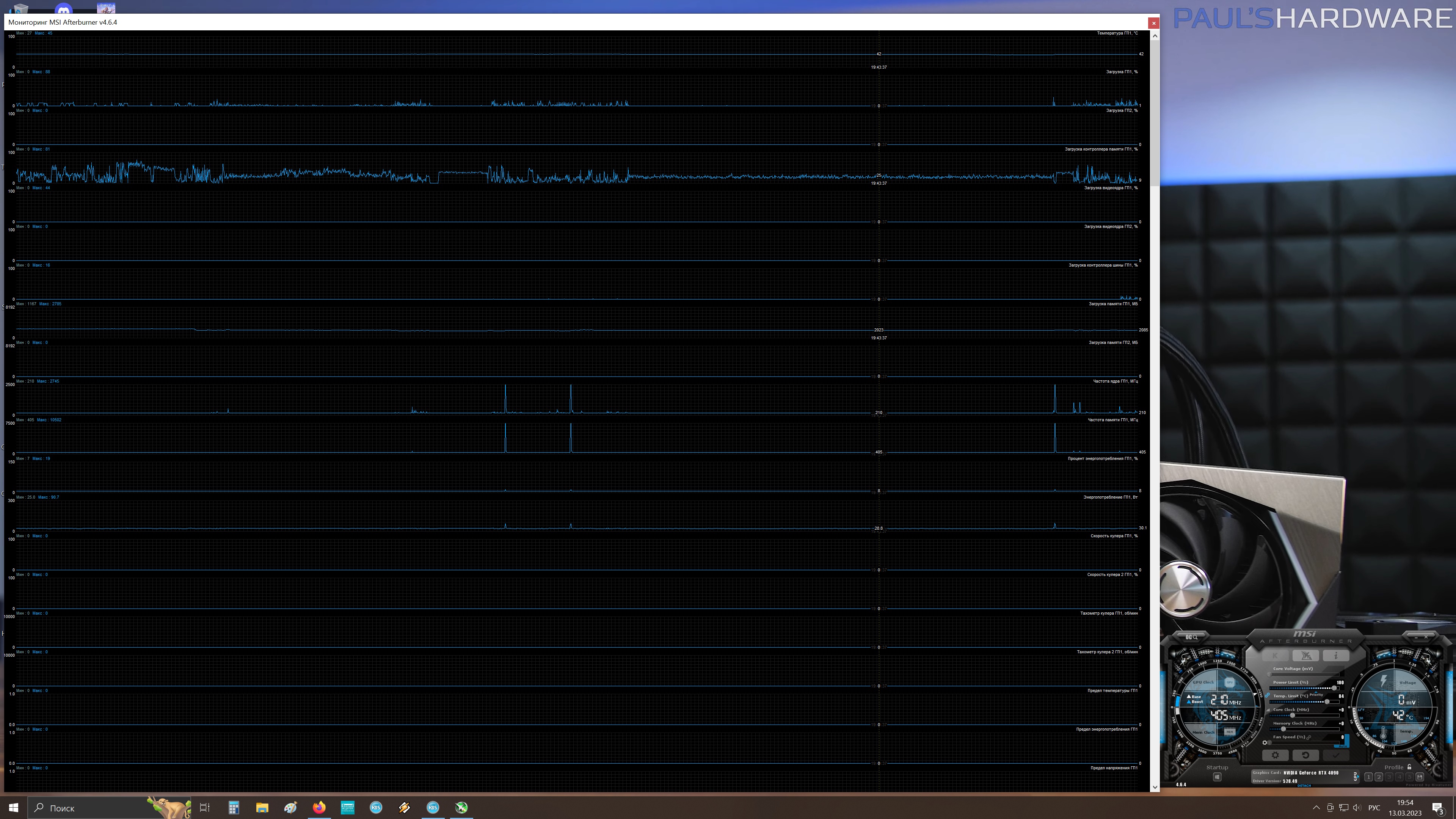Click the information i button
Image resolution: width=1456 pixels, height=819 pixels.
tap(1335, 656)
